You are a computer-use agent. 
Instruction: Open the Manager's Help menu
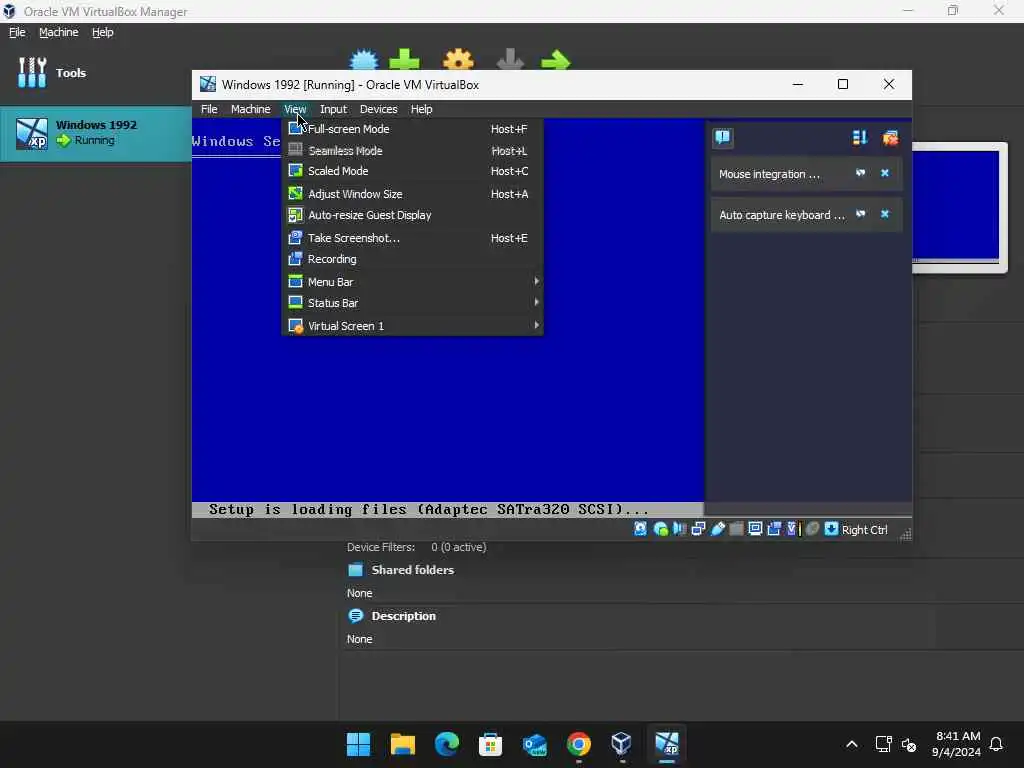point(103,32)
